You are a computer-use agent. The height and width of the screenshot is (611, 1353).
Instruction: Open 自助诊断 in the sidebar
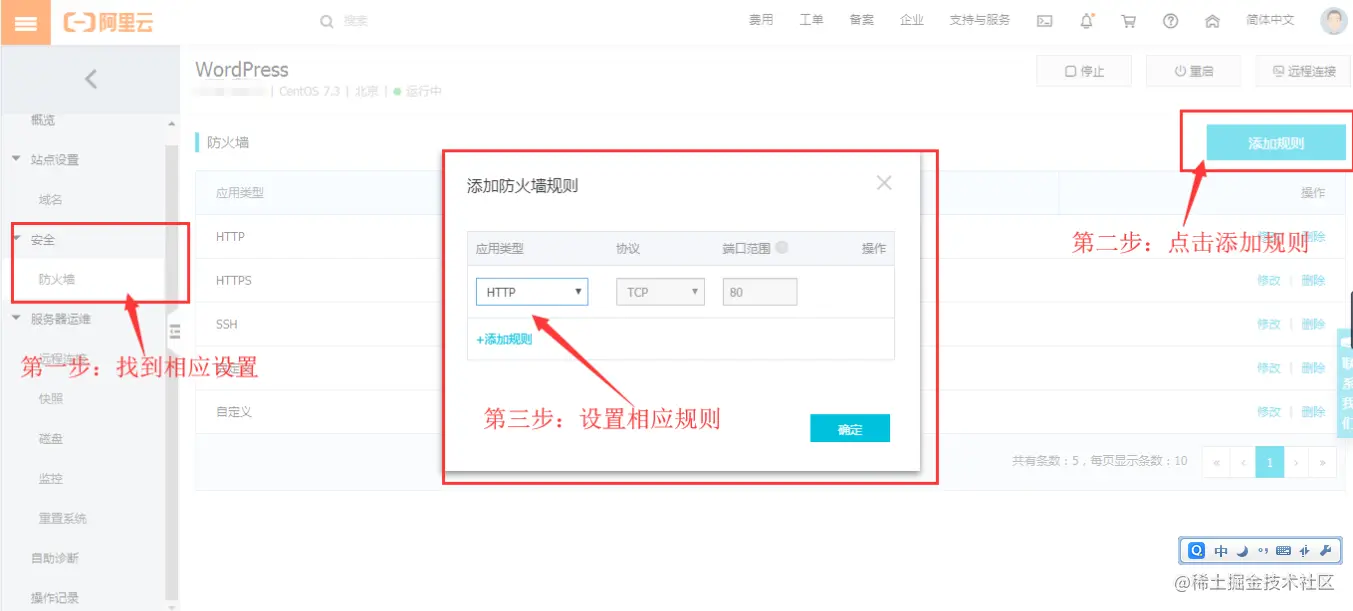(x=55, y=557)
